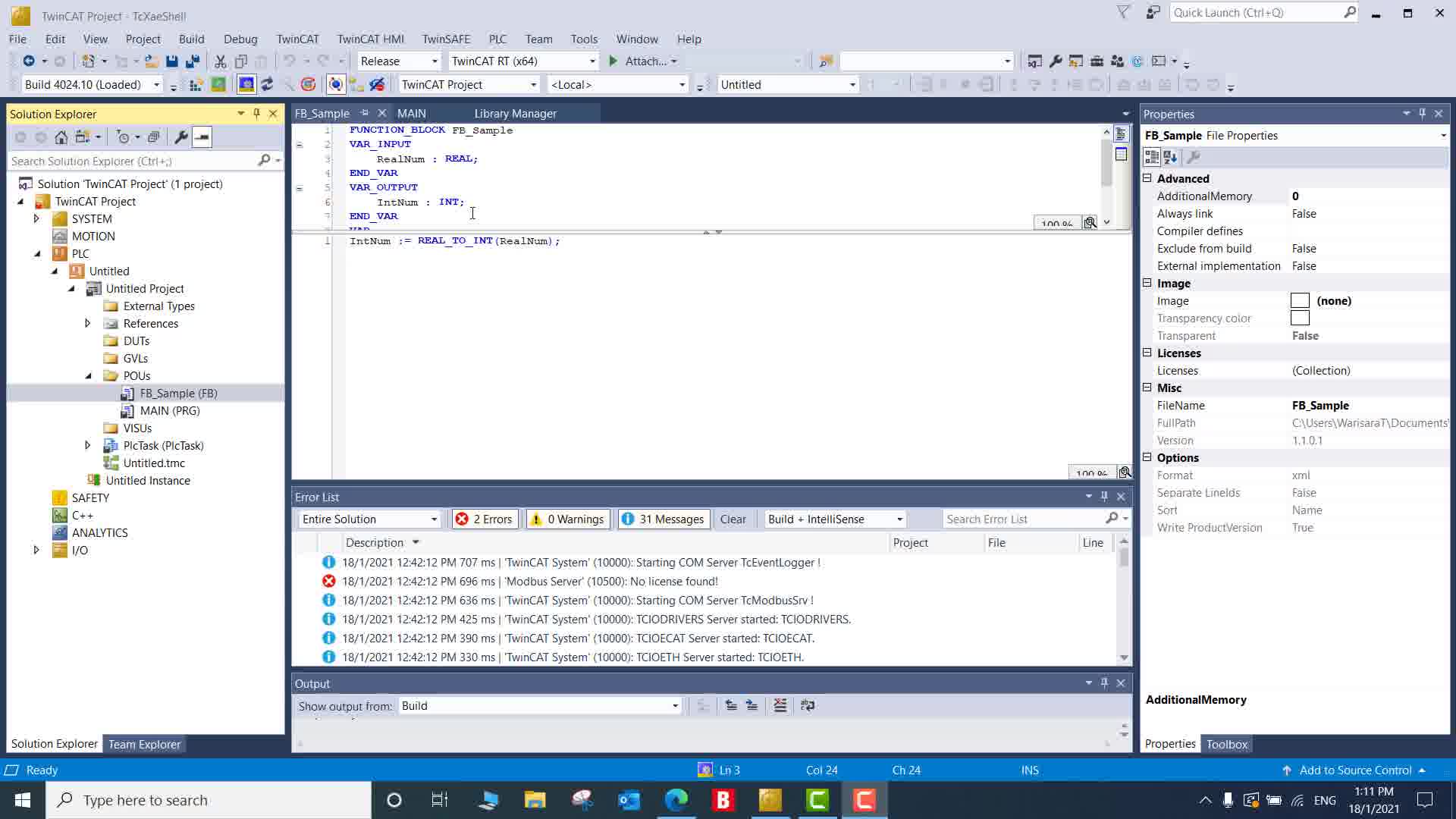This screenshot has width=1456, height=819.
Task: Open the Entire Solution scope dropdown
Action: [x=369, y=519]
